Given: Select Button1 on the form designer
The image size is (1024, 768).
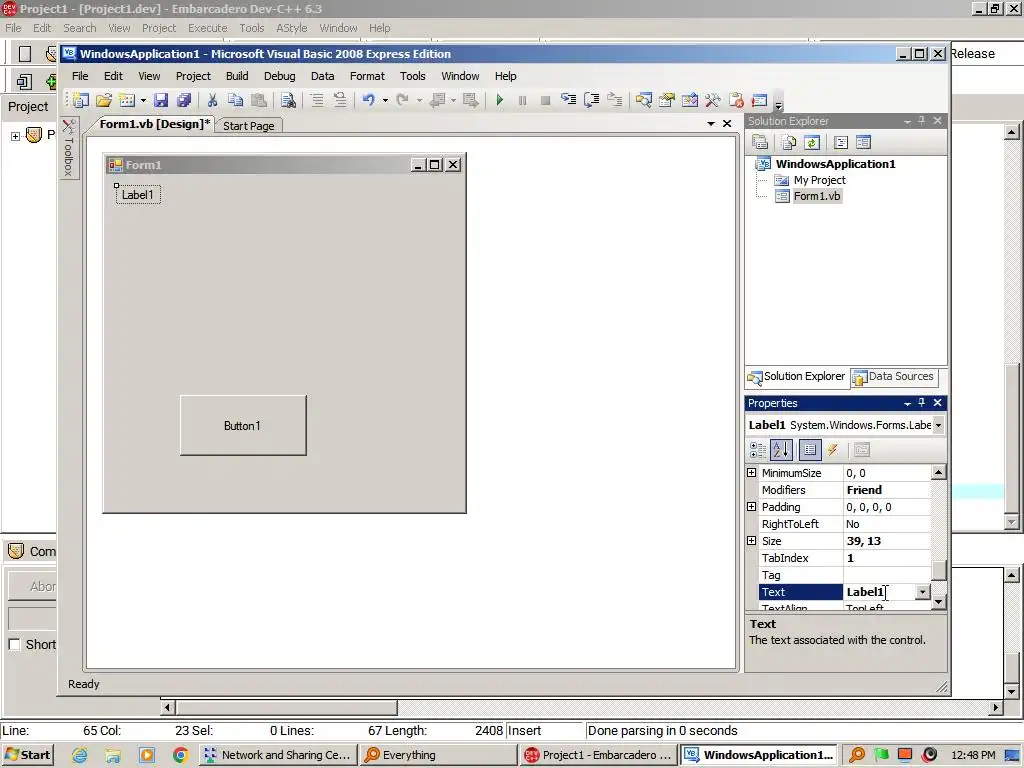Looking at the screenshot, I should [x=243, y=425].
